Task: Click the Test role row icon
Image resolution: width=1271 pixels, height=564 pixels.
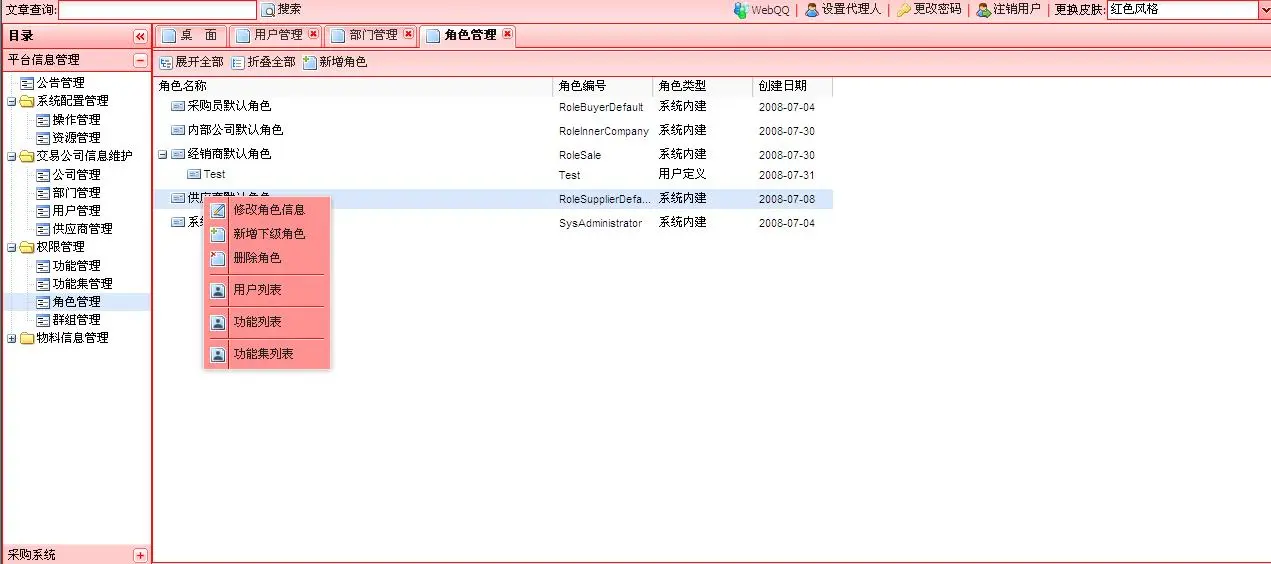Action: click(194, 175)
